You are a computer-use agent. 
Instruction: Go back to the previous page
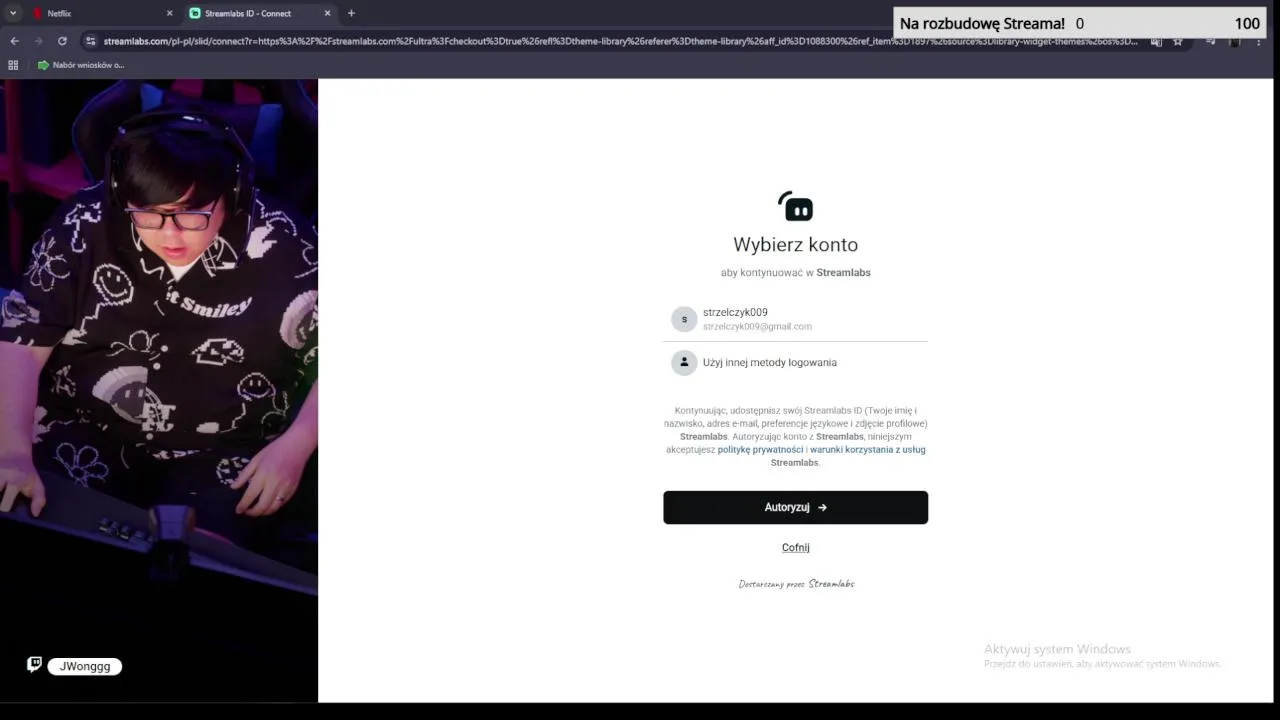[x=14, y=41]
